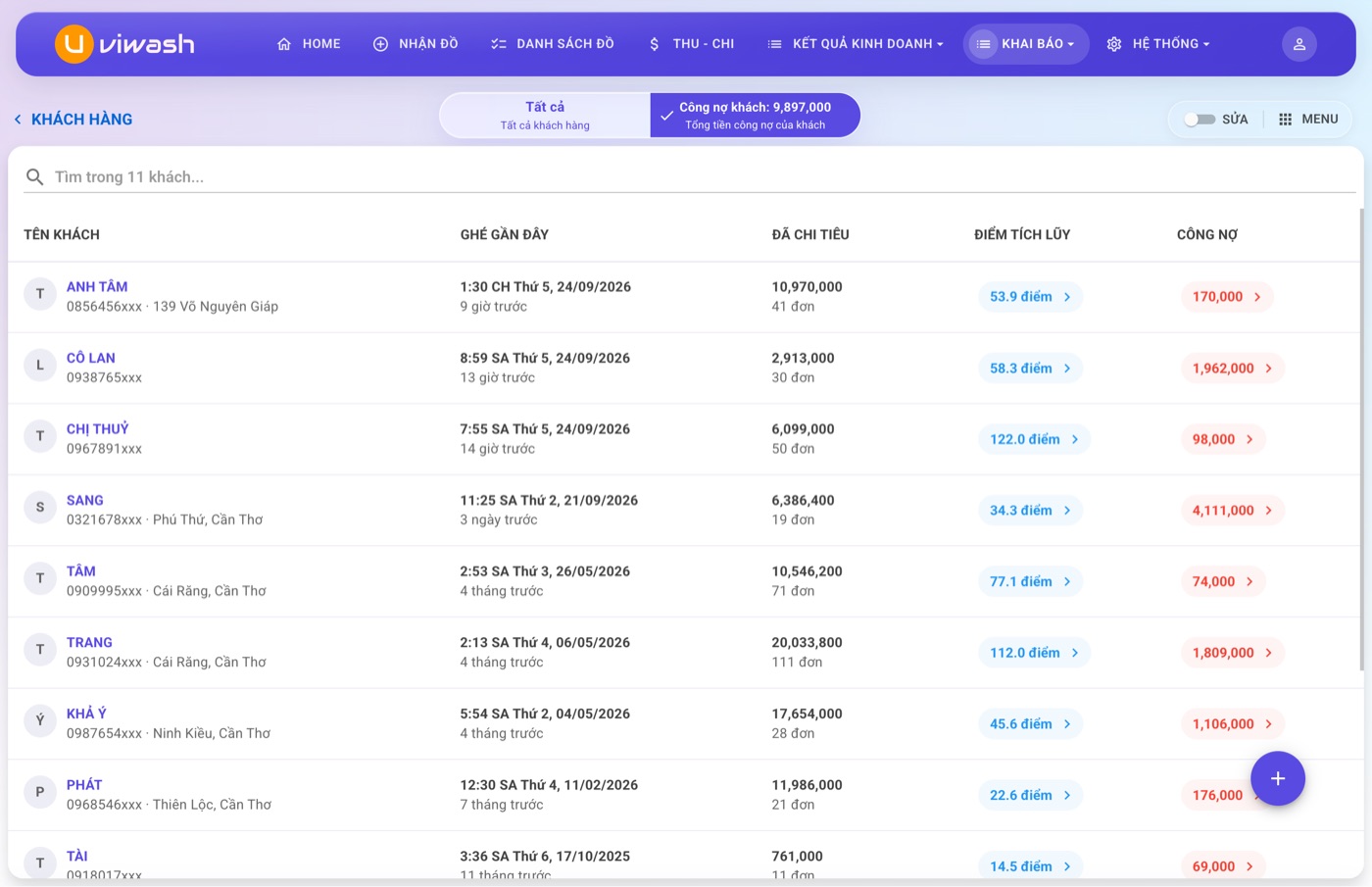This screenshot has height=887, width=1372.
Task: Click the CÔNG NỢ column header
Action: pos(1207,235)
